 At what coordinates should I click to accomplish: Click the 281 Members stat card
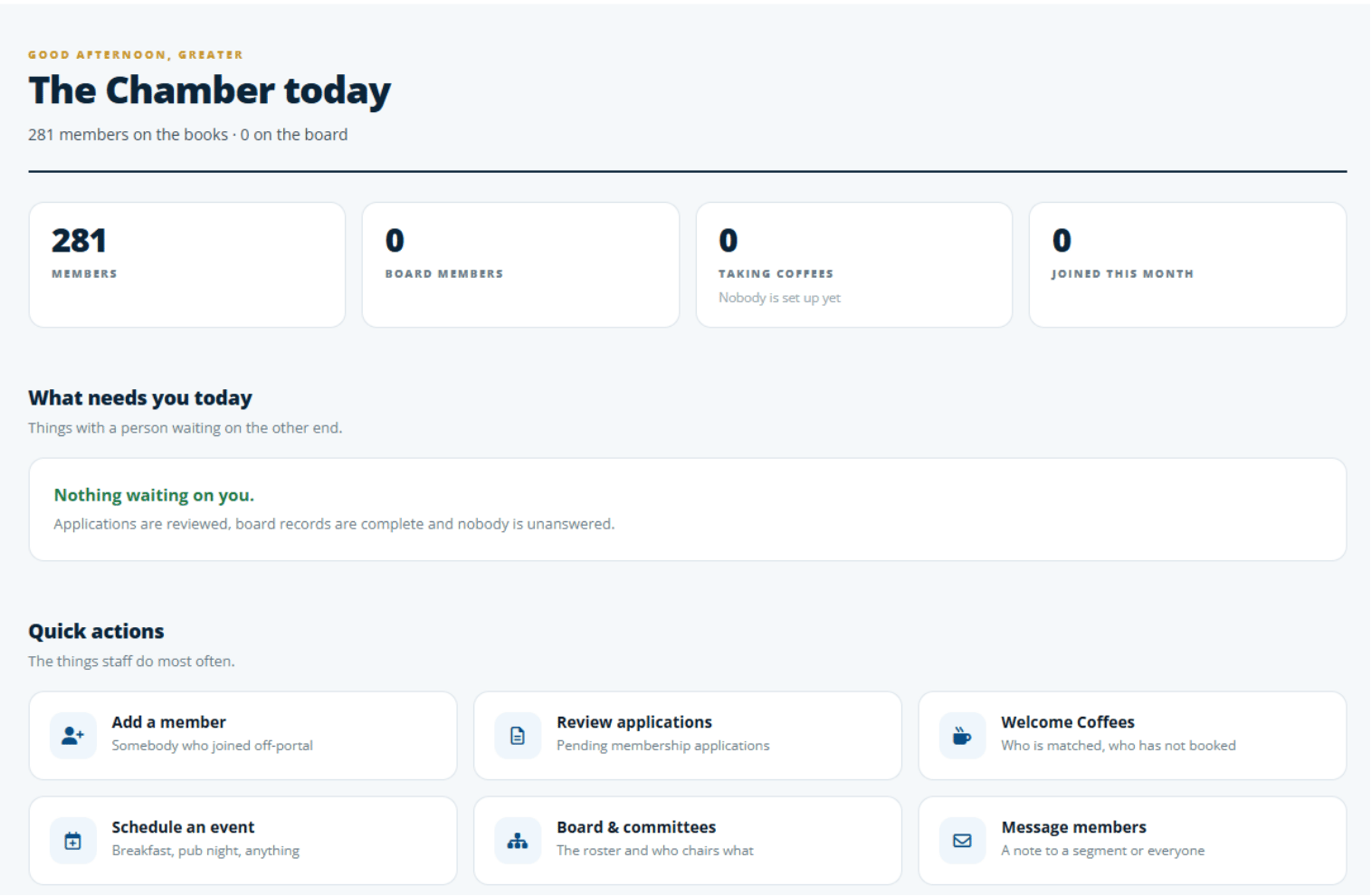pyautogui.click(x=187, y=264)
